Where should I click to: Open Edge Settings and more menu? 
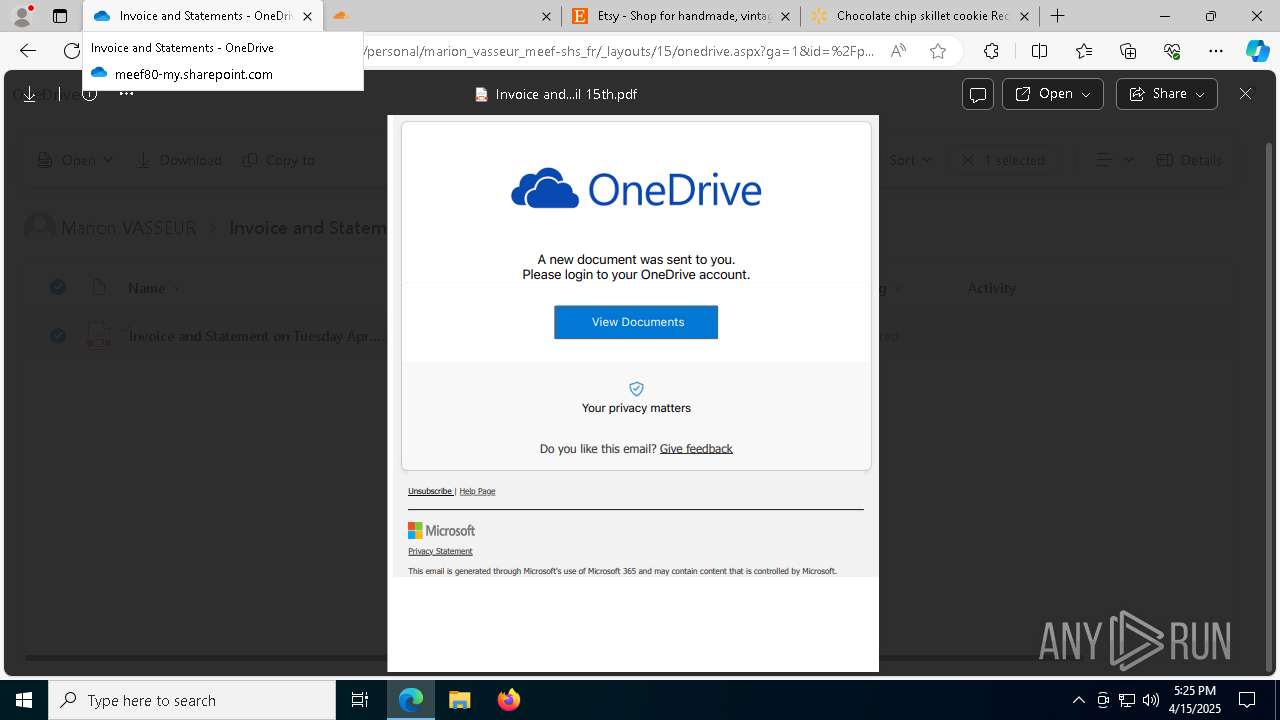[1216, 51]
